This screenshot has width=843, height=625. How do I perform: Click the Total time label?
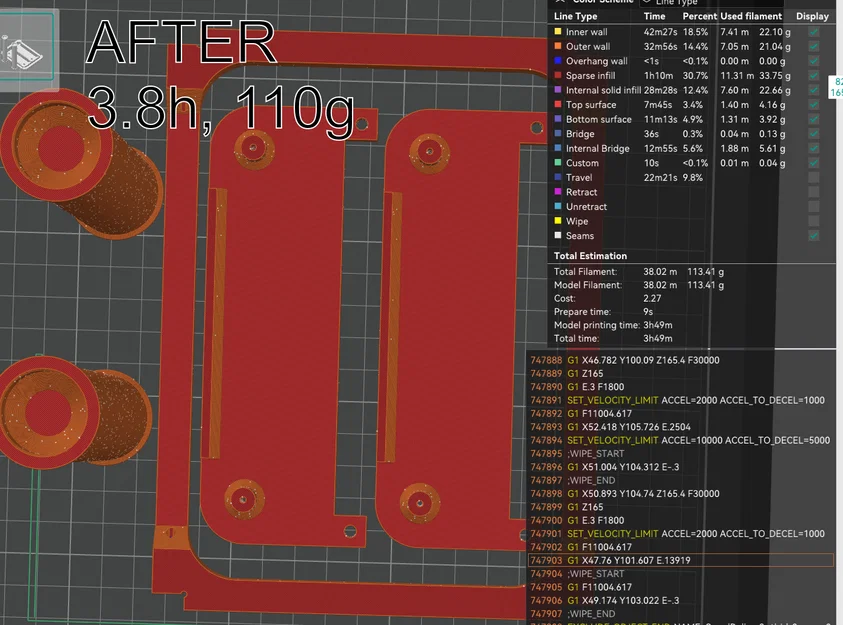pos(575,339)
